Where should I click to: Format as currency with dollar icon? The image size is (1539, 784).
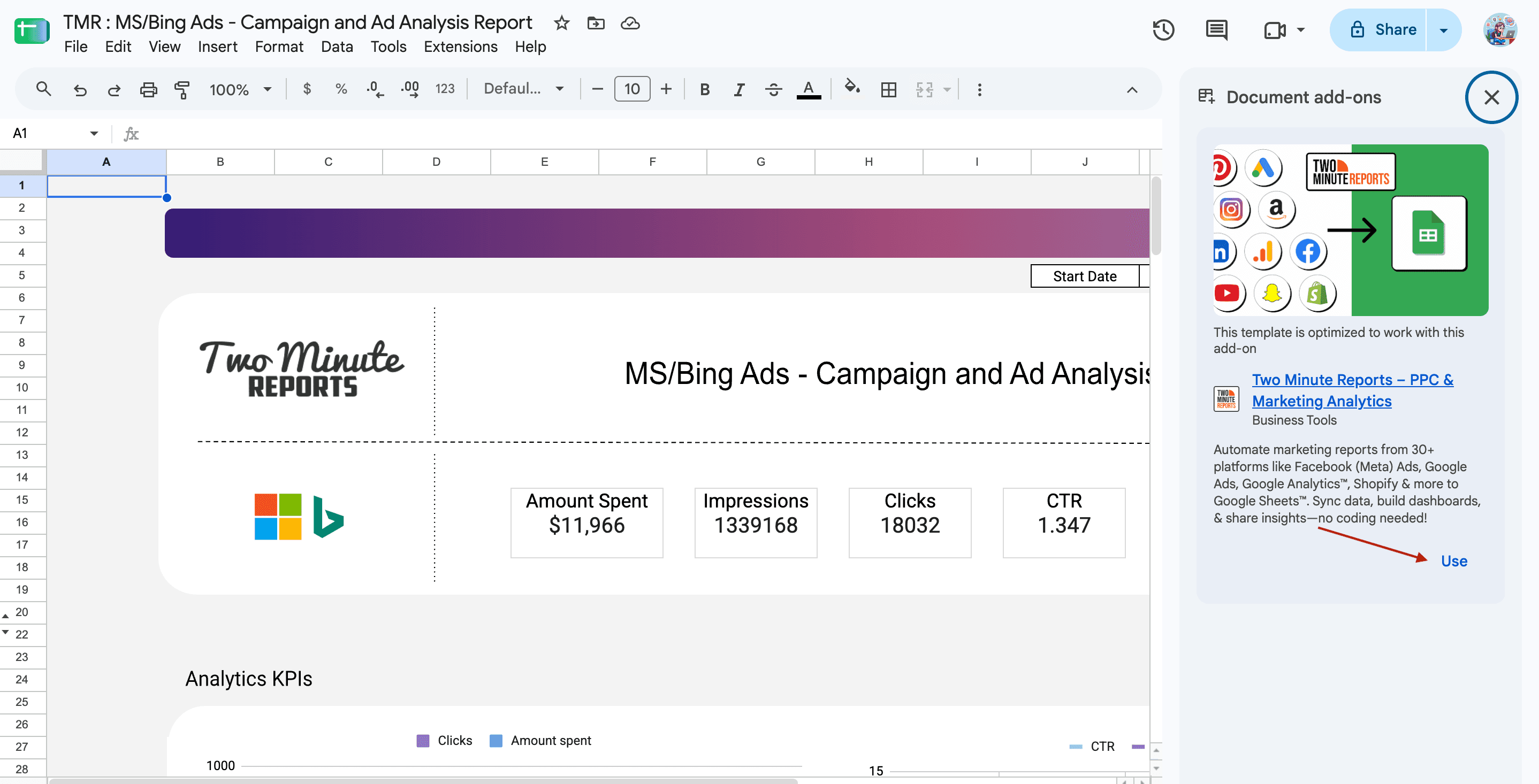tap(307, 89)
